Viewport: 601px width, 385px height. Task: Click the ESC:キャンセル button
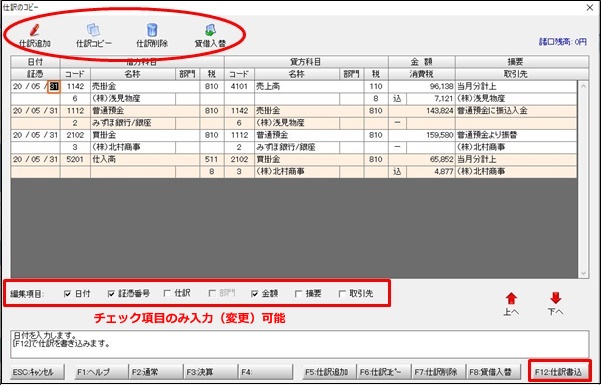(x=37, y=372)
